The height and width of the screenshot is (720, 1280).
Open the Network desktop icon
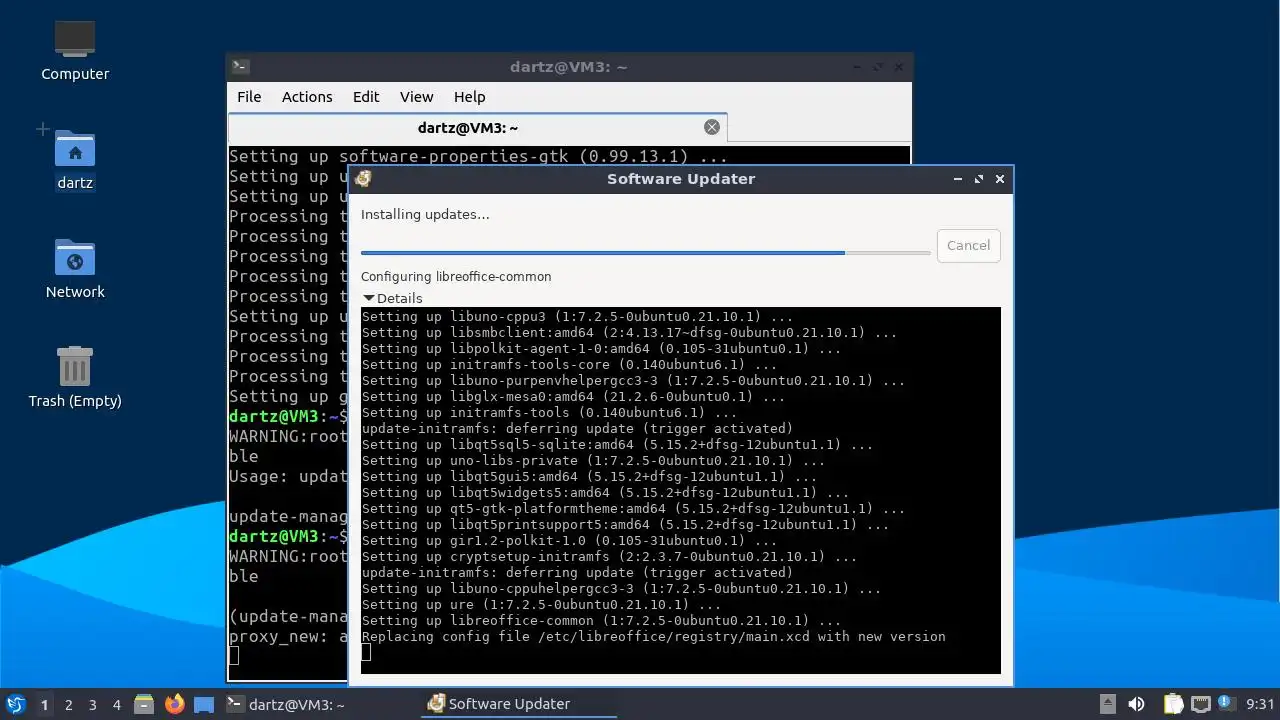click(75, 258)
